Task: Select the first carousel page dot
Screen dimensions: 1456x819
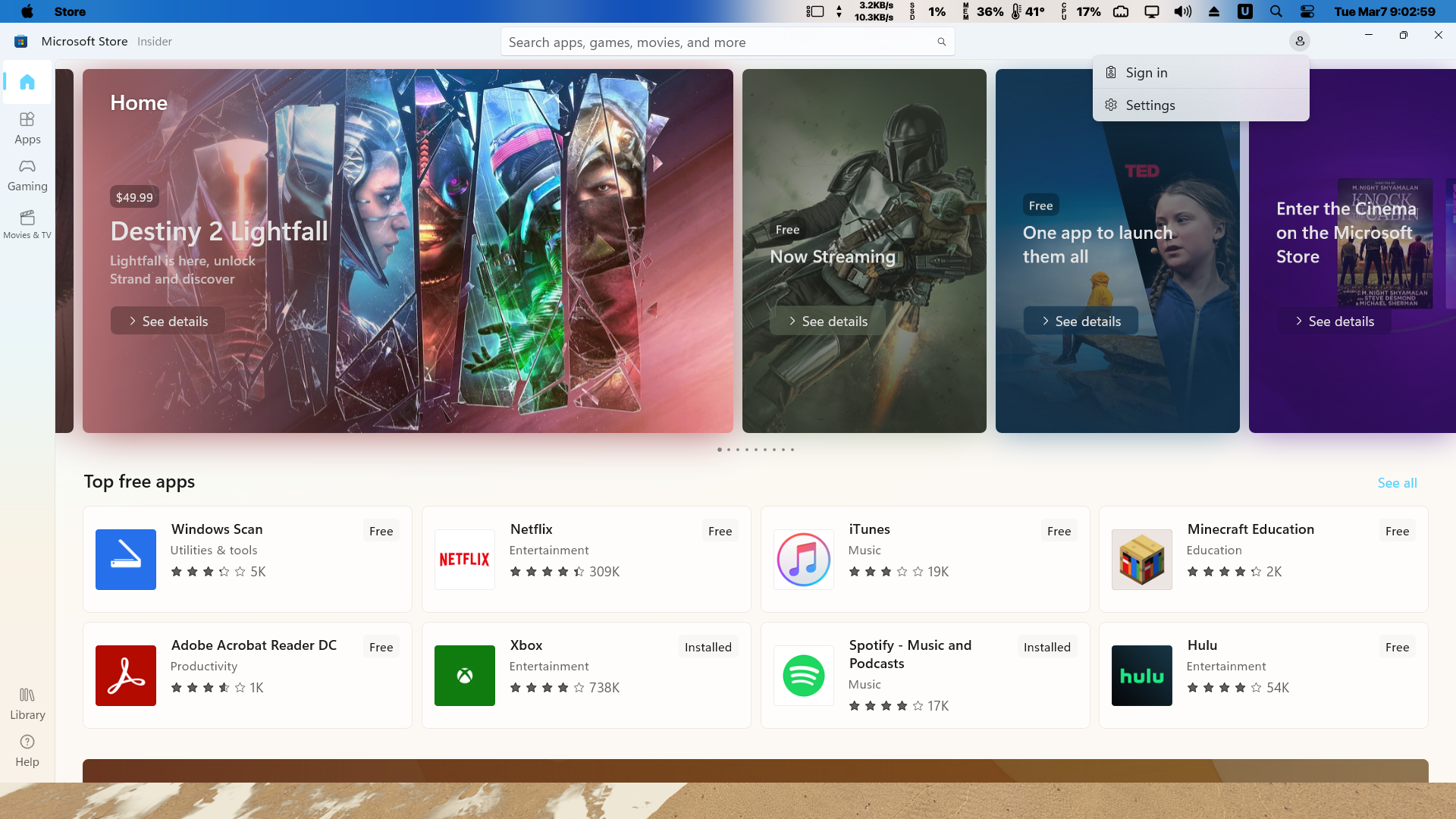Action: coord(719,450)
